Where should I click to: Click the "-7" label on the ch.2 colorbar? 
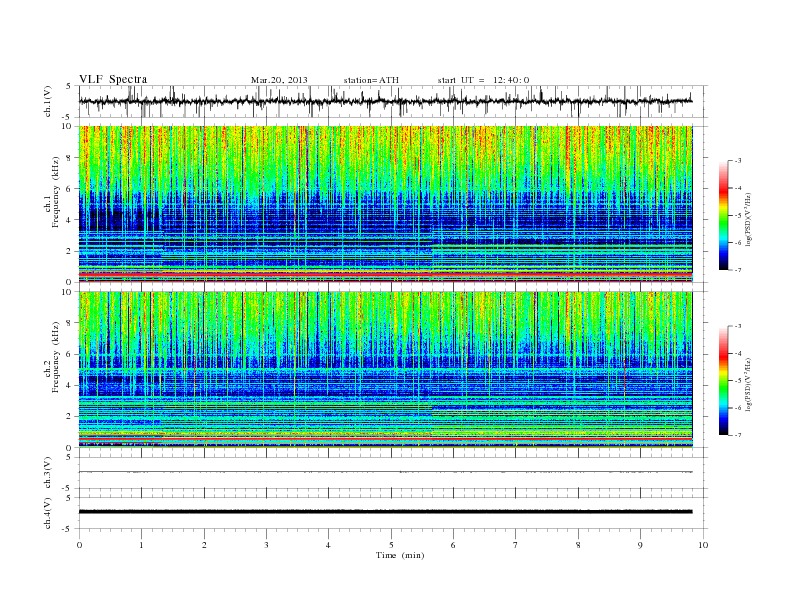point(738,435)
